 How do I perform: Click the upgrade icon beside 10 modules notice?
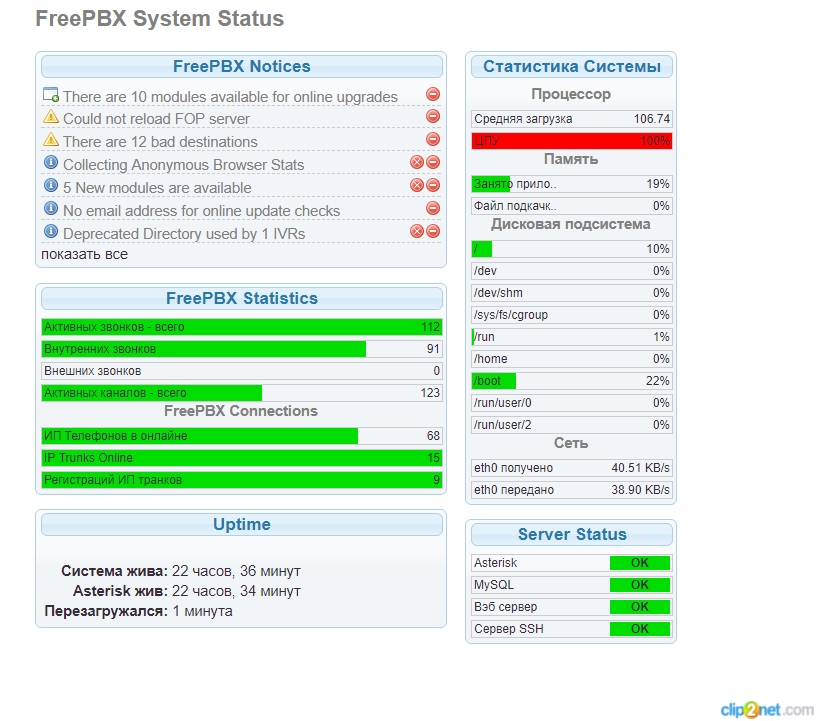tap(51, 95)
